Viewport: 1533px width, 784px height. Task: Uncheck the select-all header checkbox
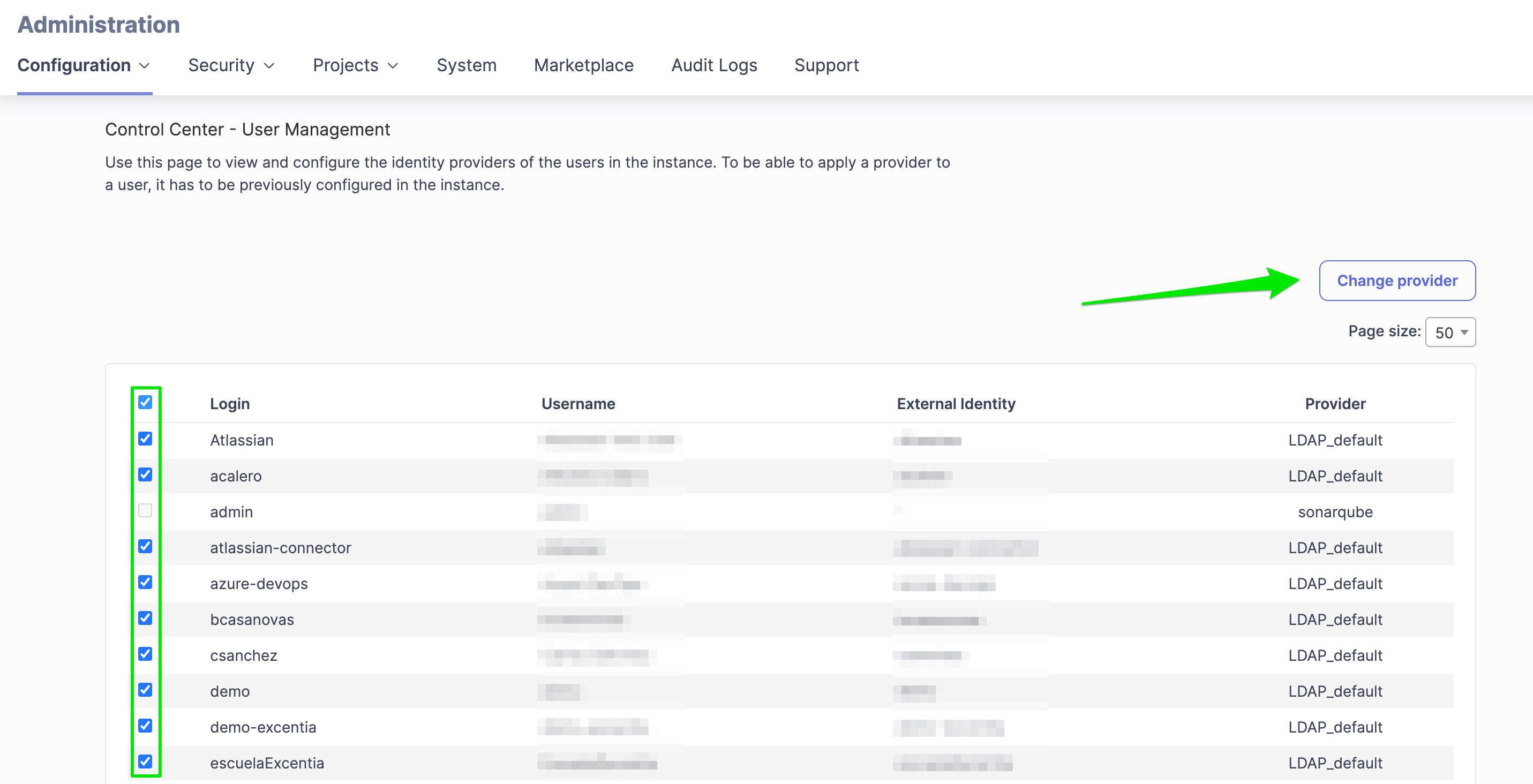145,402
